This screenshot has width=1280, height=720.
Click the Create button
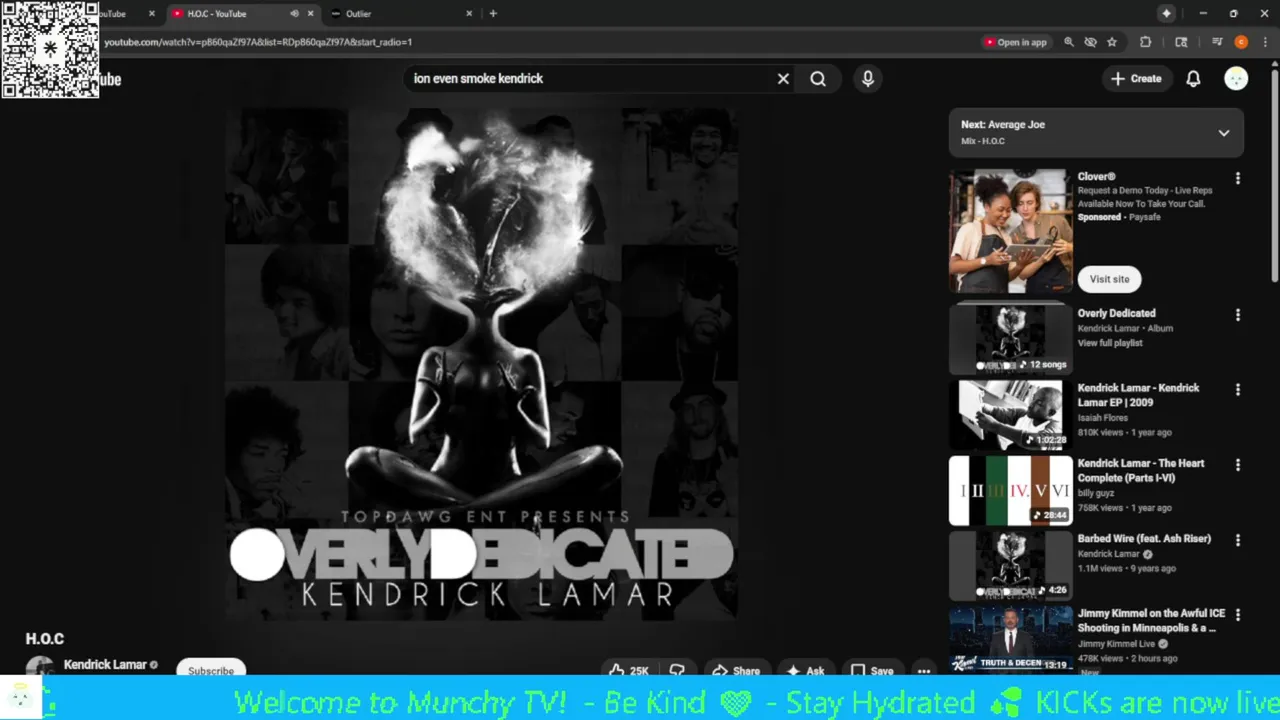click(x=1136, y=79)
